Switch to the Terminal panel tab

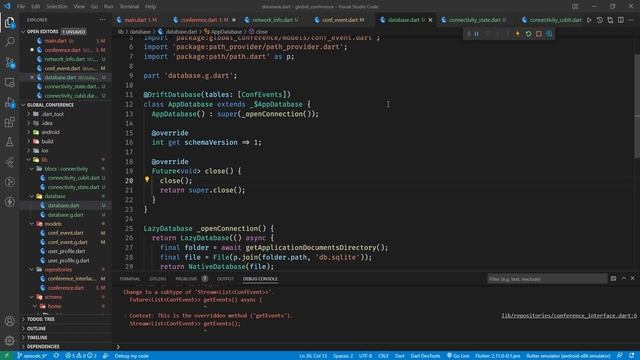[x=130, y=279]
